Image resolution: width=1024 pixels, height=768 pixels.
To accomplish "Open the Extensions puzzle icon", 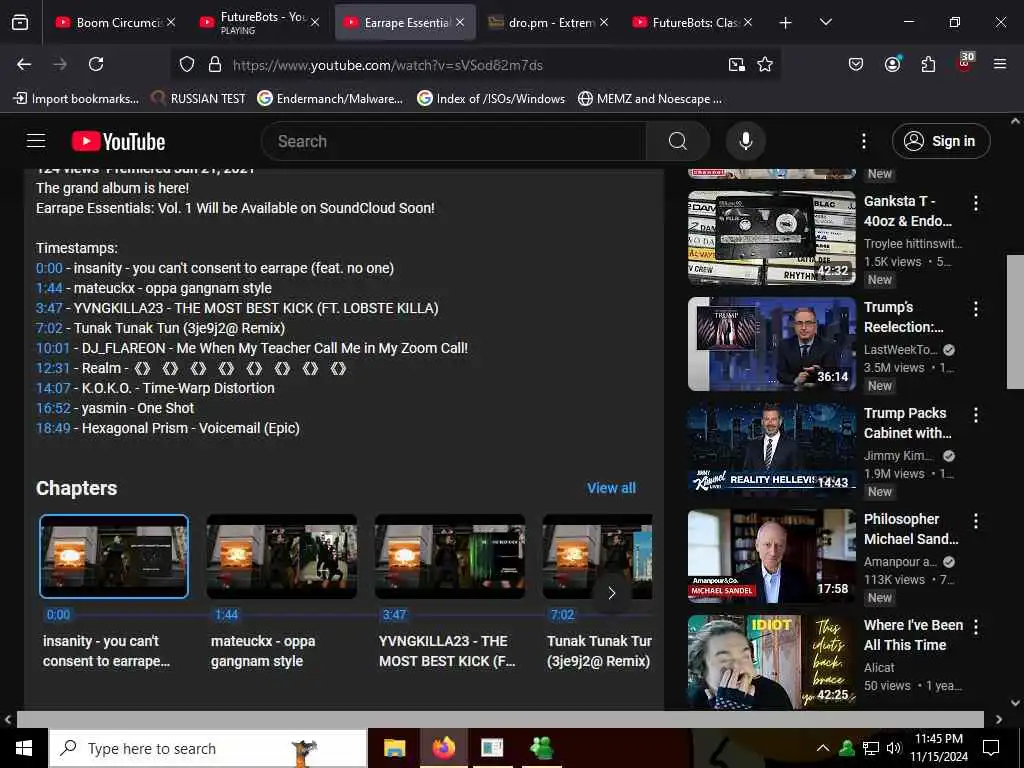I will point(928,64).
